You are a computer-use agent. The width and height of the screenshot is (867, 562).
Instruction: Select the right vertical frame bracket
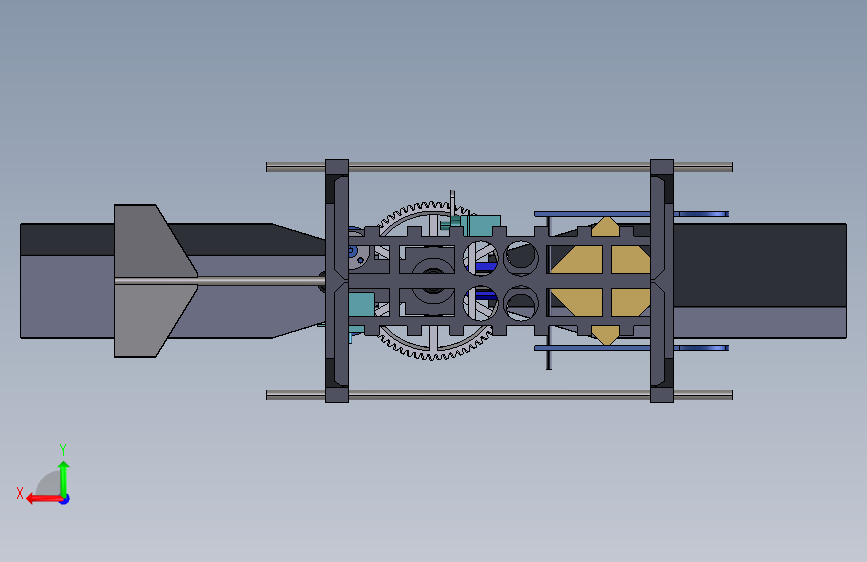click(x=662, y=280)
